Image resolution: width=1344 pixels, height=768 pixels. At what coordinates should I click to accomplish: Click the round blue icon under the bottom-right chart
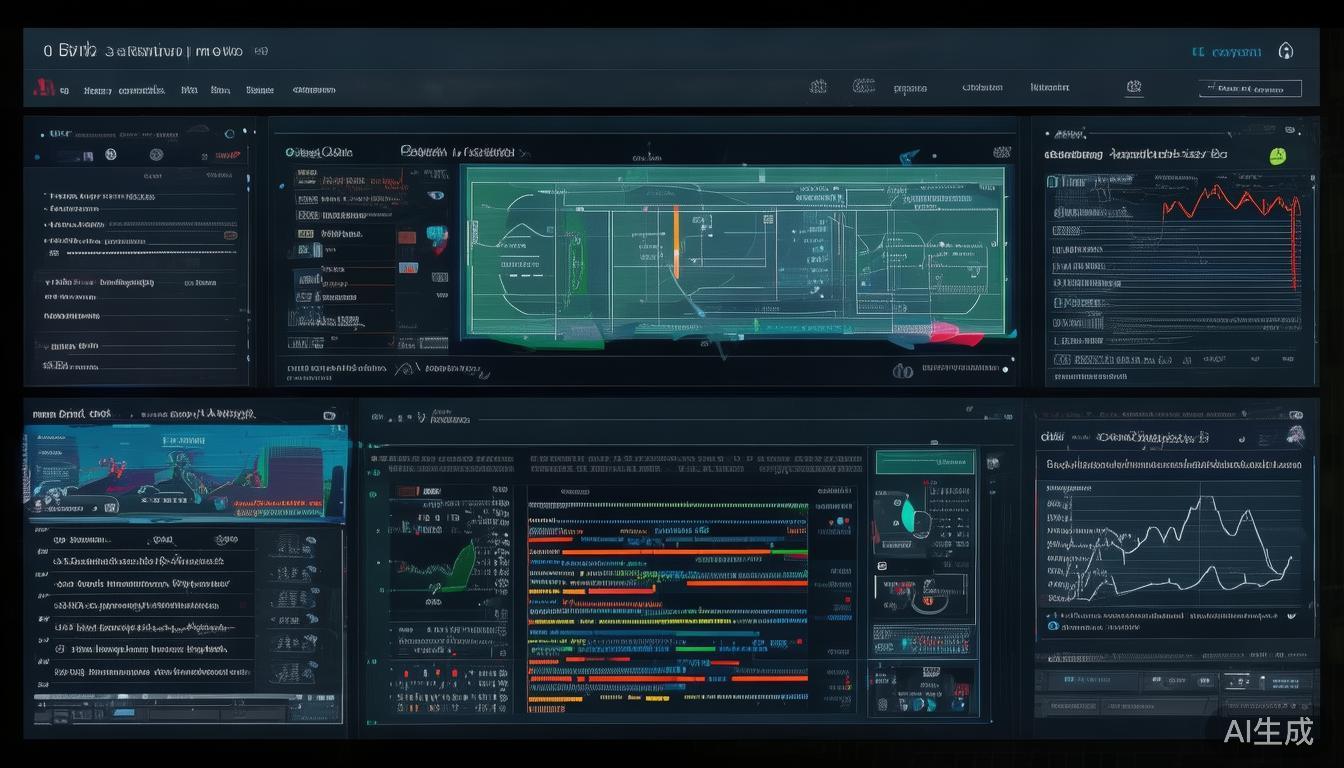[1052, 626]
